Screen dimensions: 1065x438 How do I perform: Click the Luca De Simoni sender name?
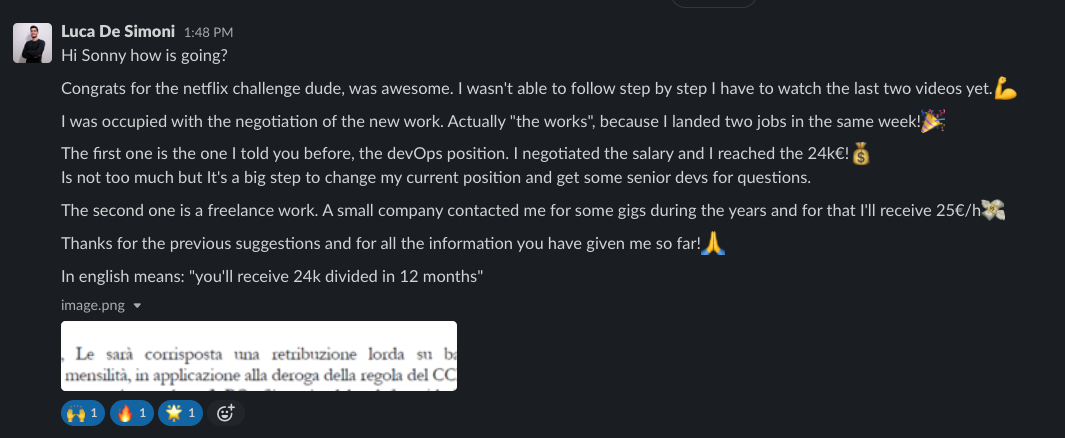(118, 32)
